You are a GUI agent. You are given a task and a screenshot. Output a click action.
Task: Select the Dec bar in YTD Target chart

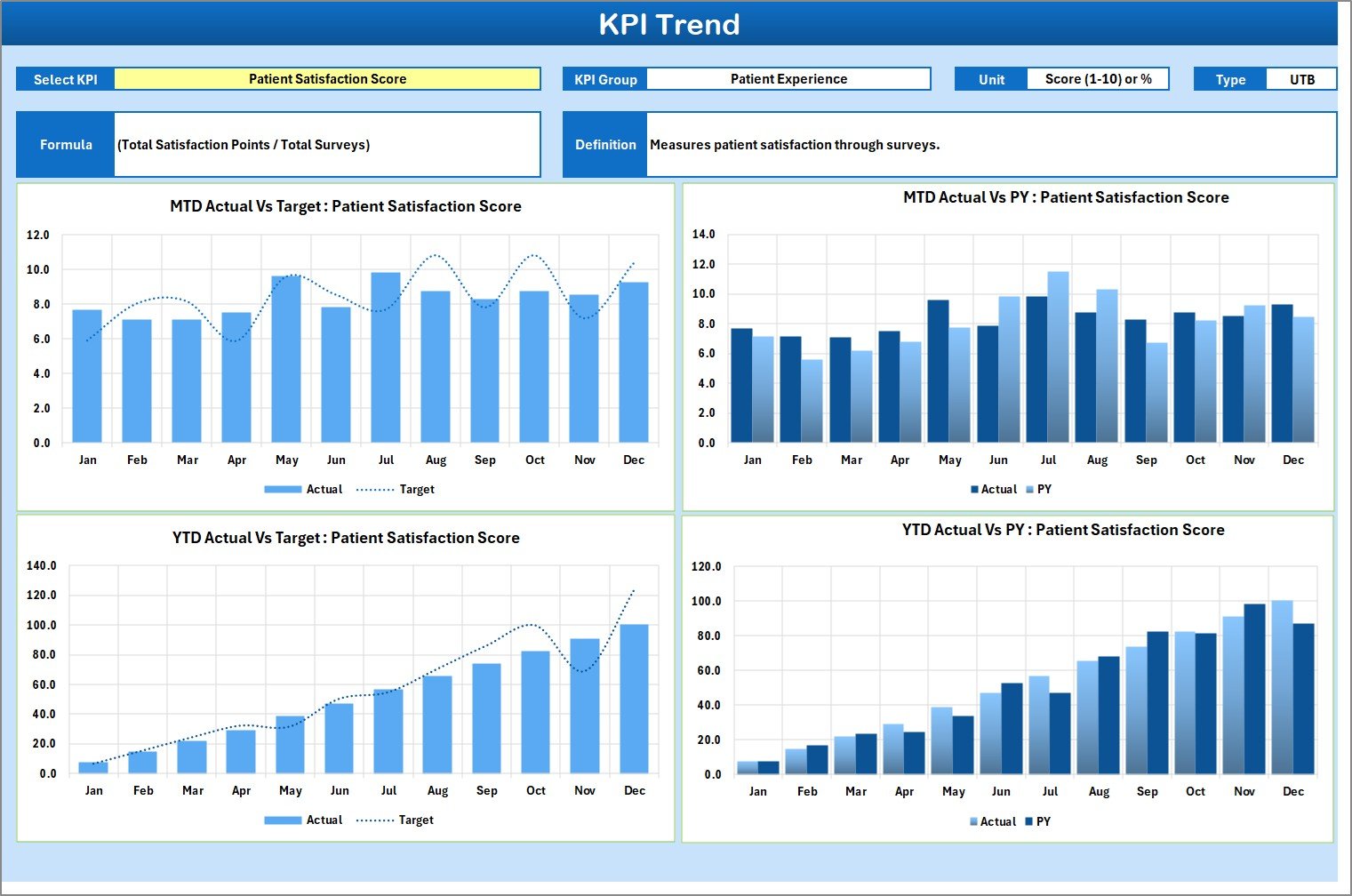tap(634, 699)
